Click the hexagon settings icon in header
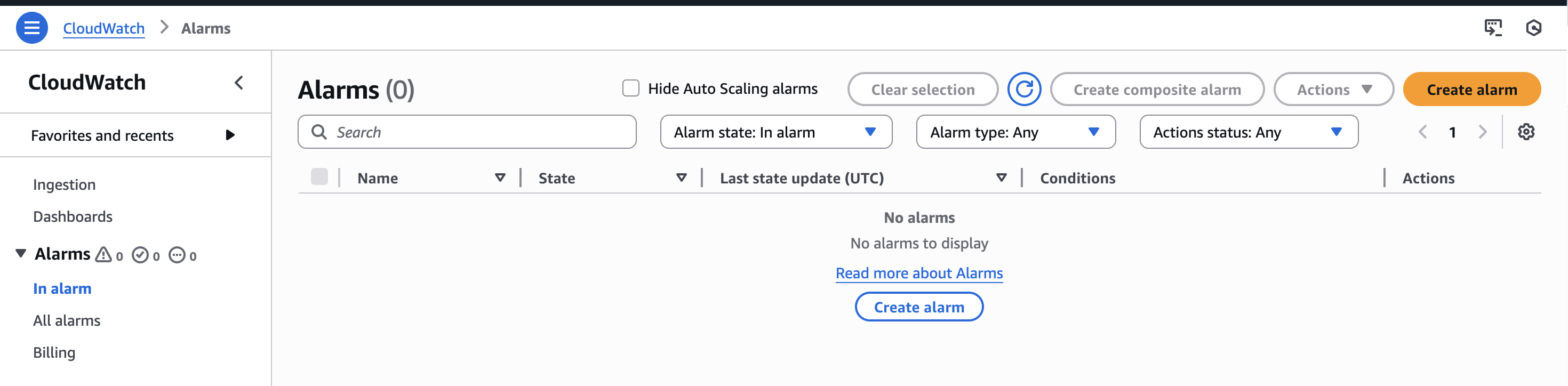Viewport: 1568px width, 386px height. point(1533,28)
